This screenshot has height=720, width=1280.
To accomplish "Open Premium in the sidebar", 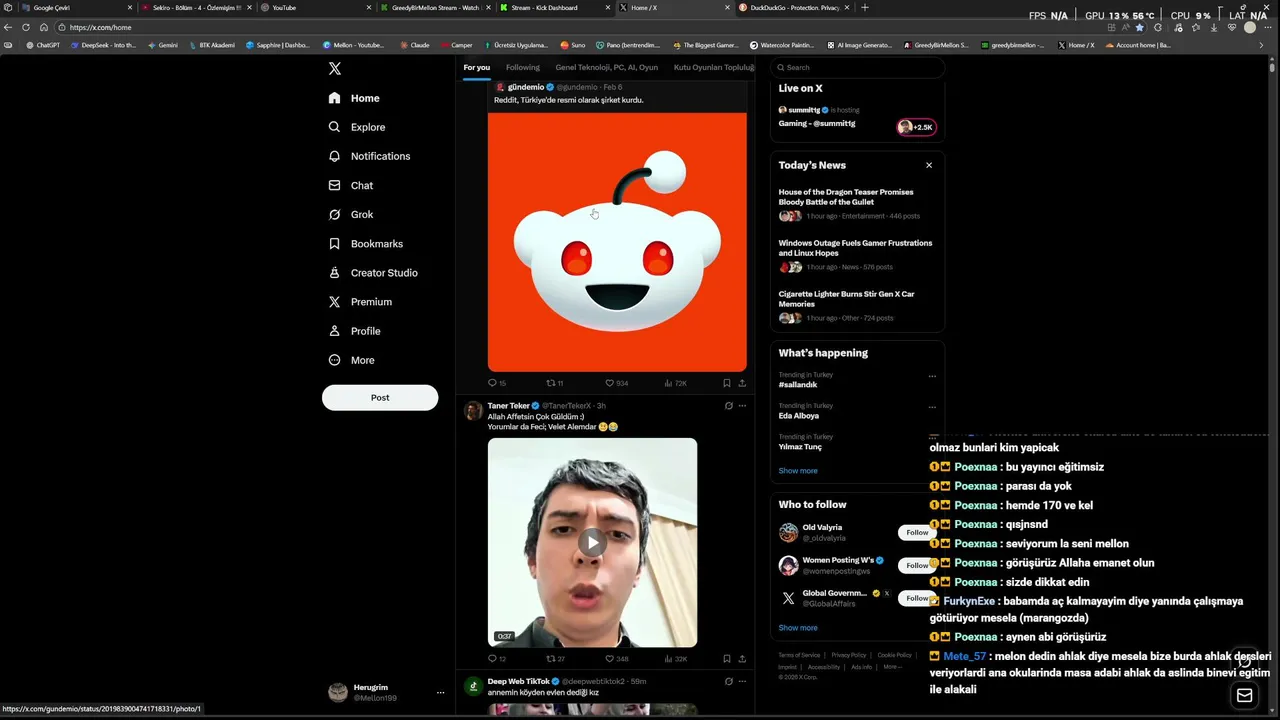I will tap(360, 301).
